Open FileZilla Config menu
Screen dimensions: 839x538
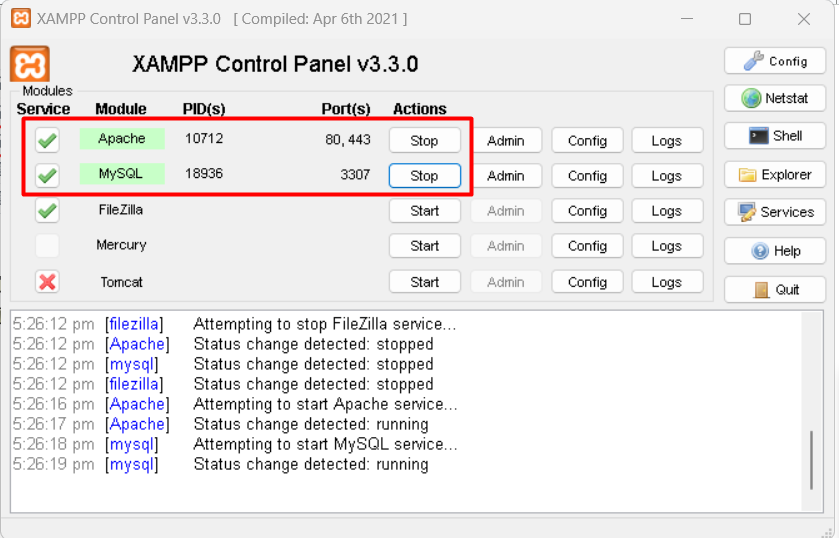coord(588,211)
